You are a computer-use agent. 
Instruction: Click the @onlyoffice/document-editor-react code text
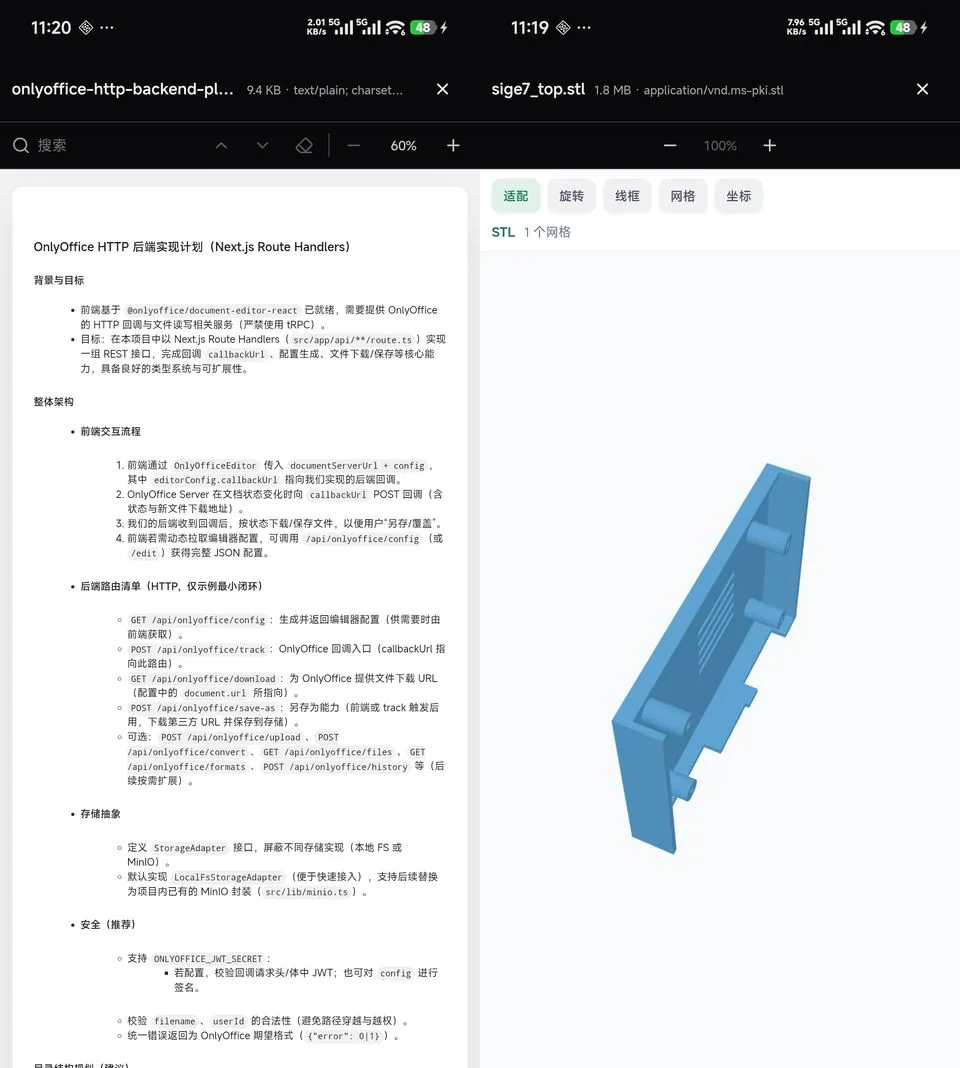pos(212,310)
